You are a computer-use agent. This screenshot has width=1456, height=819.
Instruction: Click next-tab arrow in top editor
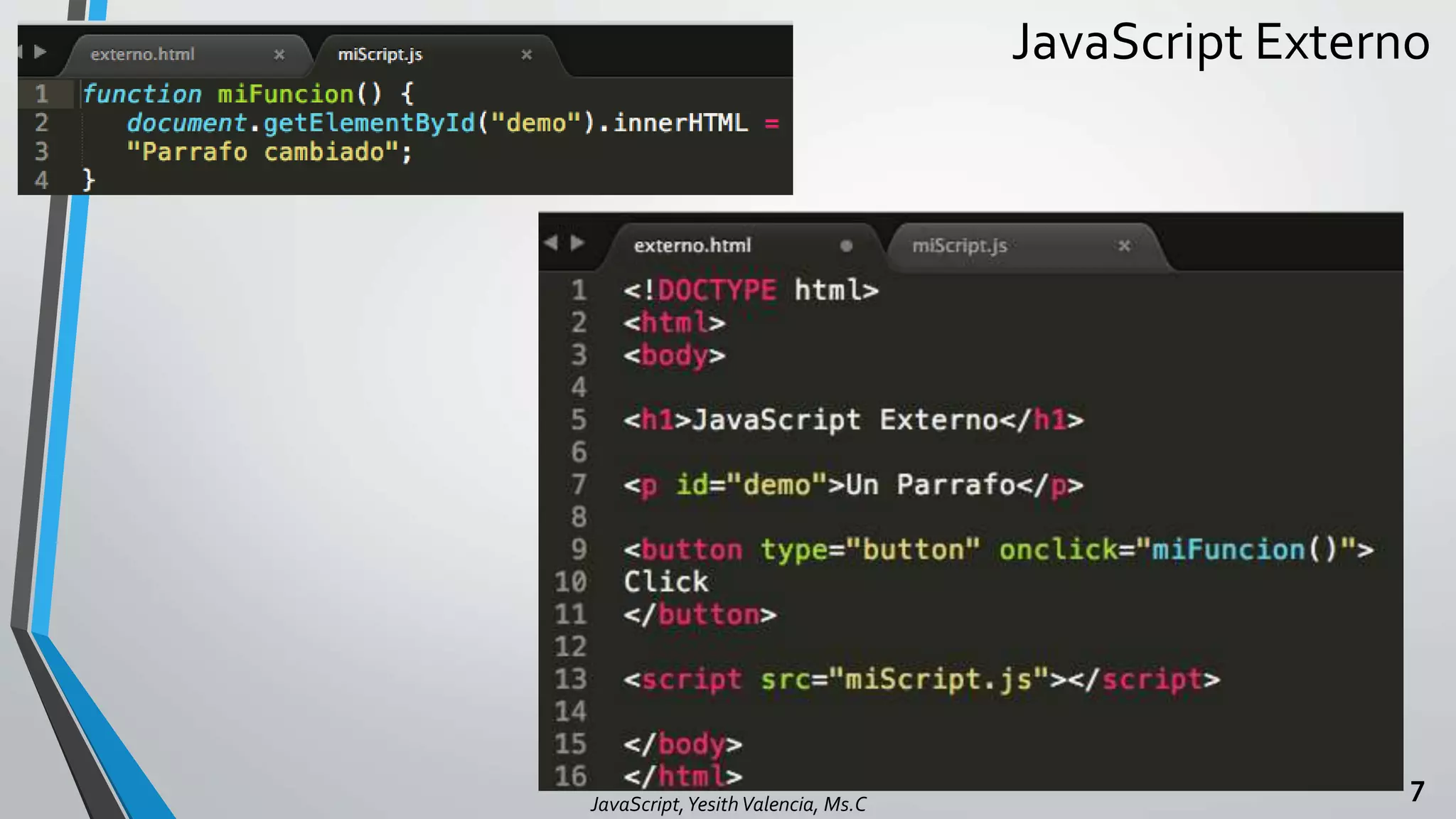click(41, 52)
